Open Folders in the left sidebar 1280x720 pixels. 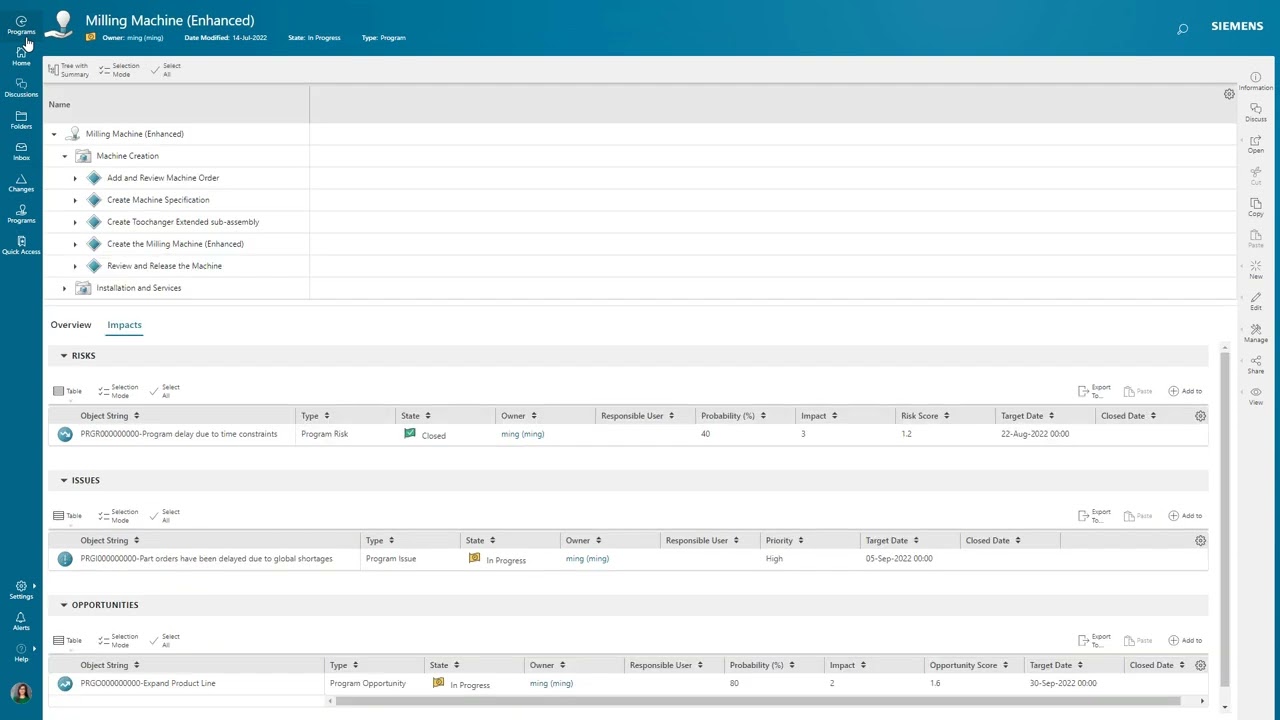[21, 120]
